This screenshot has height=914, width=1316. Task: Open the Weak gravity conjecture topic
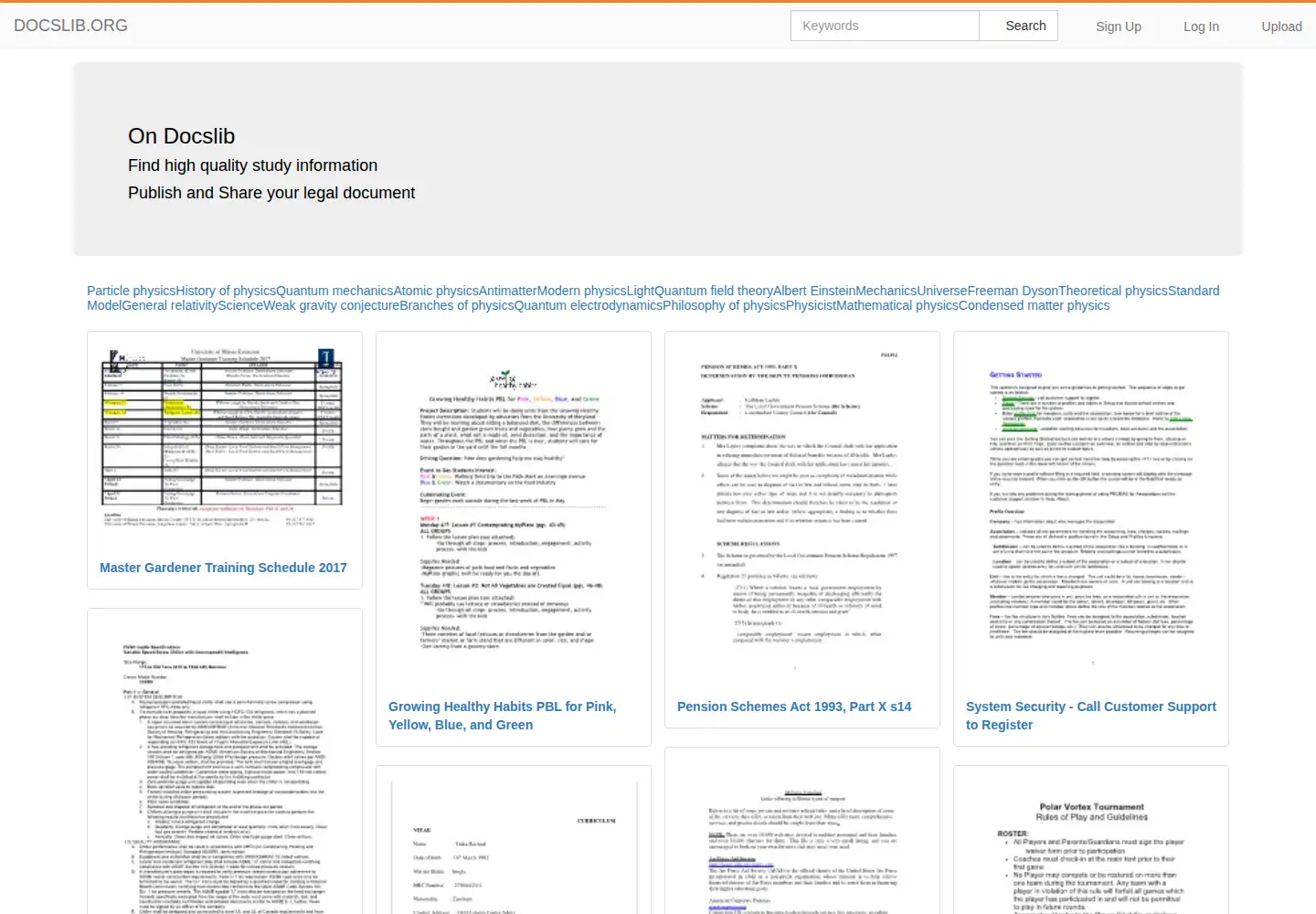pyautogui.click(x=331, y=305)
